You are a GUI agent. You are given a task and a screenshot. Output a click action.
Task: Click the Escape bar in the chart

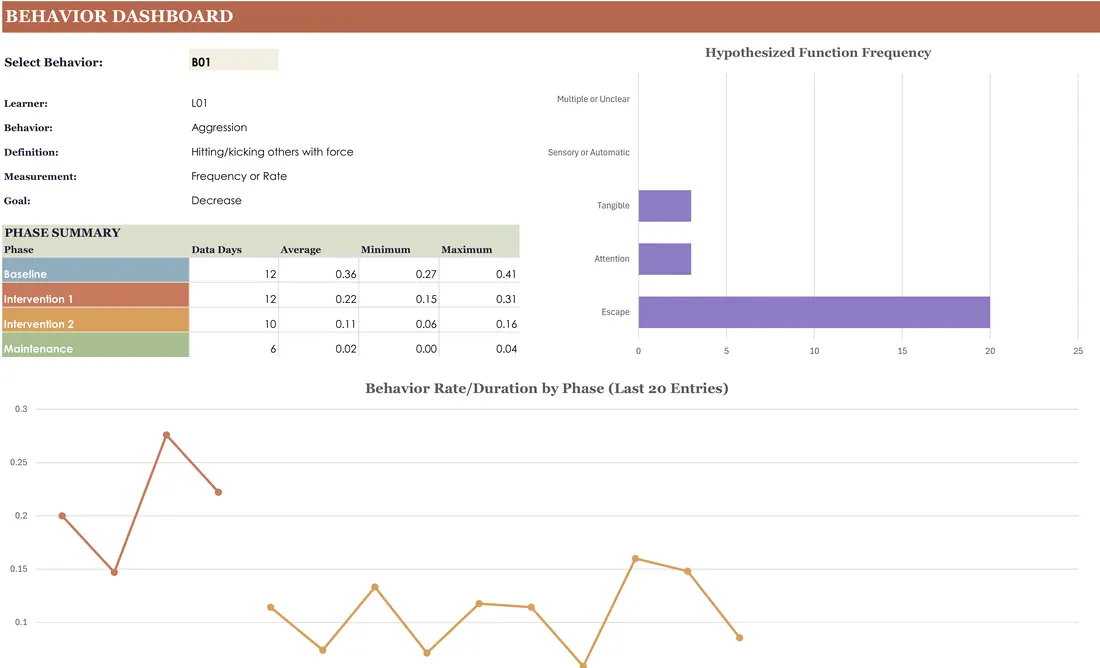click(814, 312)
